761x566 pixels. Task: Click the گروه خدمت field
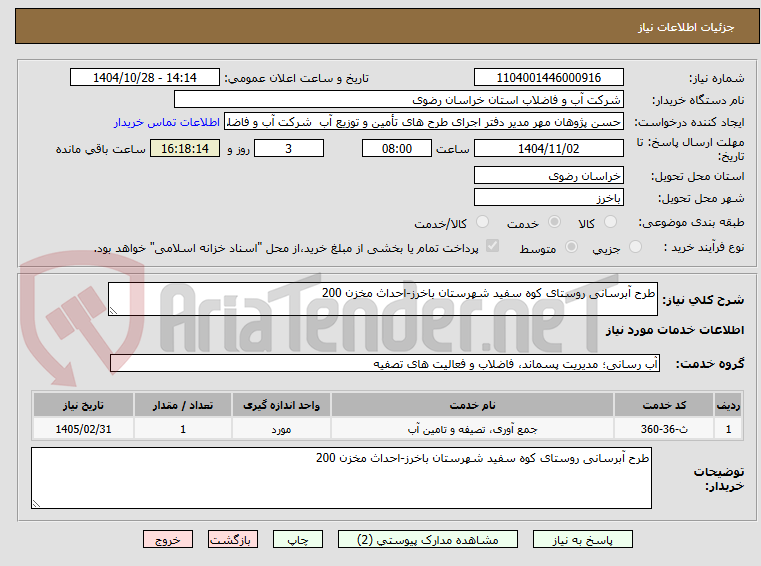385,364
